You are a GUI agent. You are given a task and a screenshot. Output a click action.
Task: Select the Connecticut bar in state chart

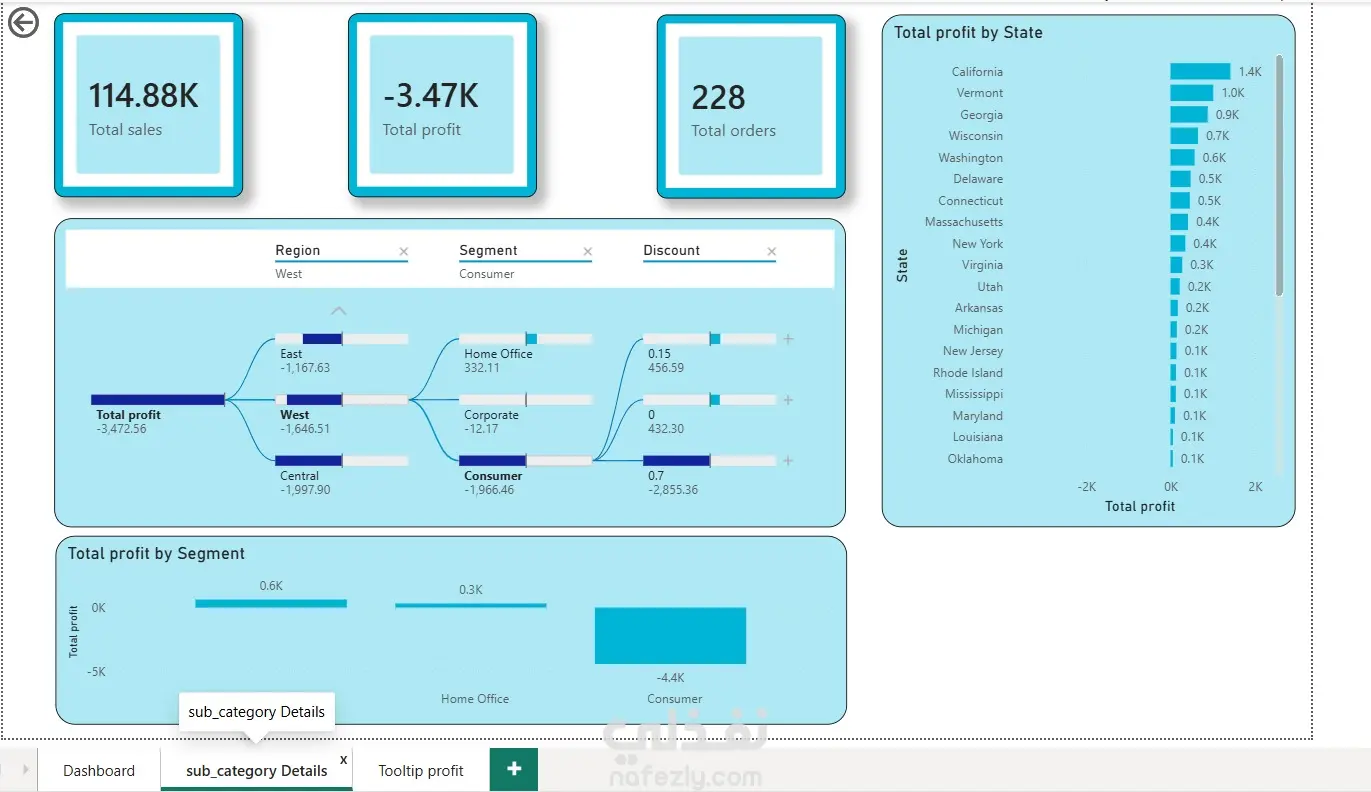tap(1181, 201)
